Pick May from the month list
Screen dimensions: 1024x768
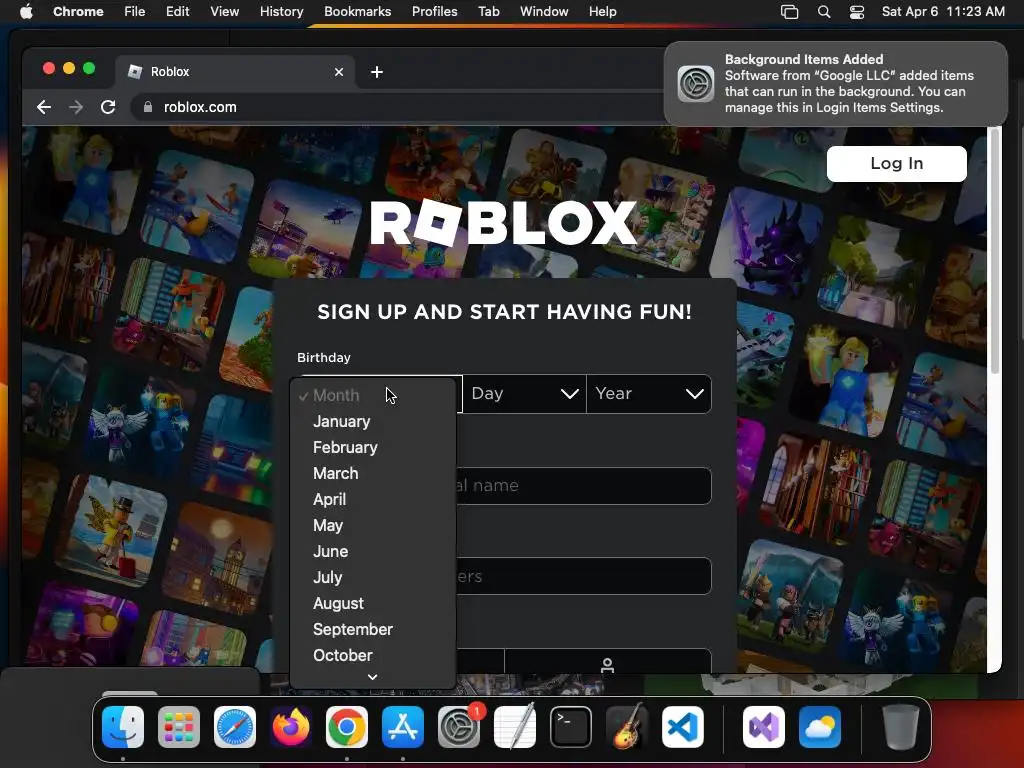pyautogui.click(x=372, y=526)
